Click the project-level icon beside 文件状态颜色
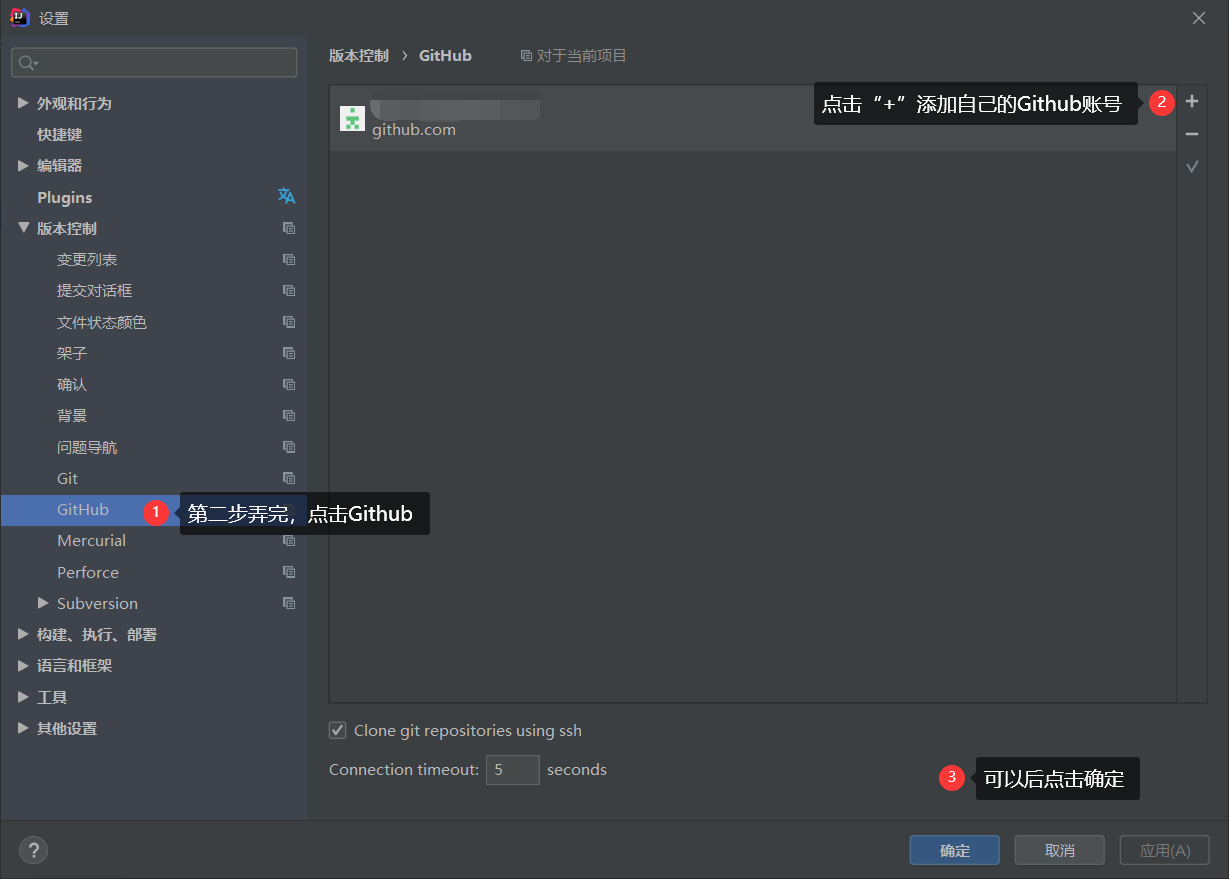The width and height of the screenshot is (1229, 879). click(x=289, y=322)
